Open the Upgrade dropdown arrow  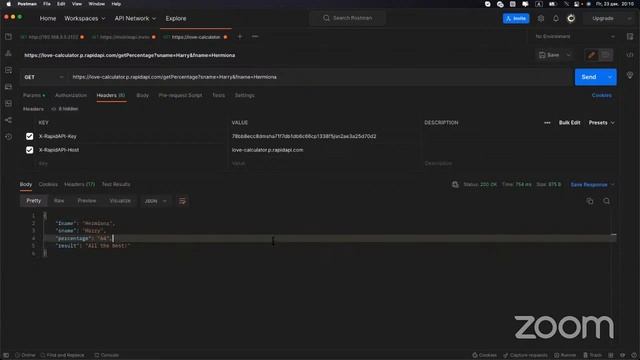(x=629, y=18)
